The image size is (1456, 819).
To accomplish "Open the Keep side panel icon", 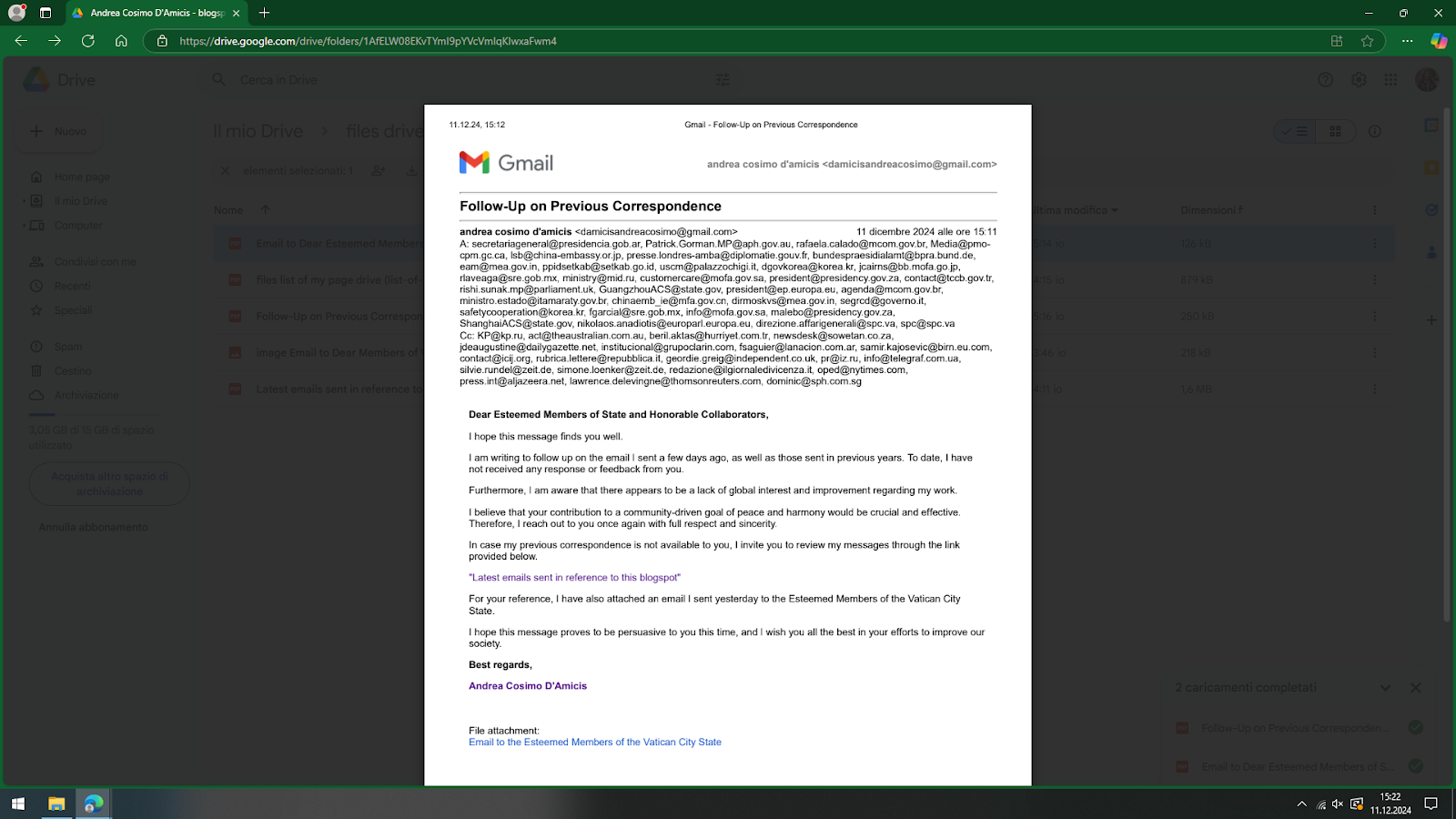I will [1431, 167].
